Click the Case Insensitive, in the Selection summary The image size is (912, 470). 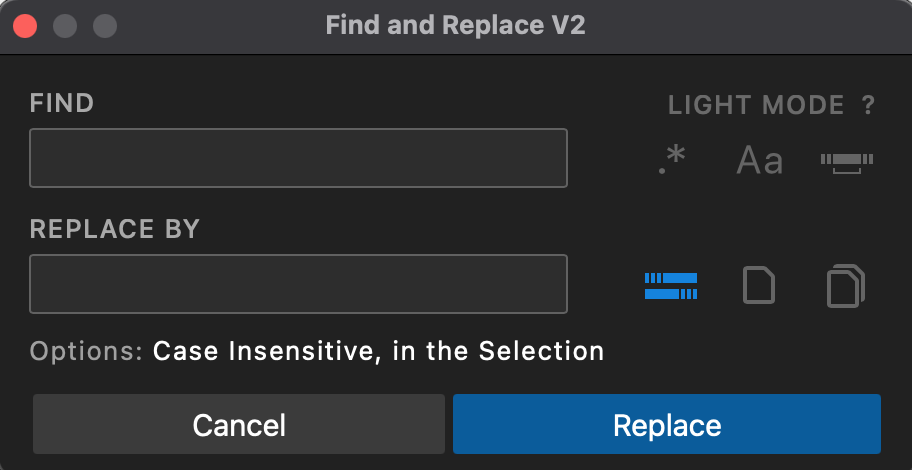click(x=378, y=351)
